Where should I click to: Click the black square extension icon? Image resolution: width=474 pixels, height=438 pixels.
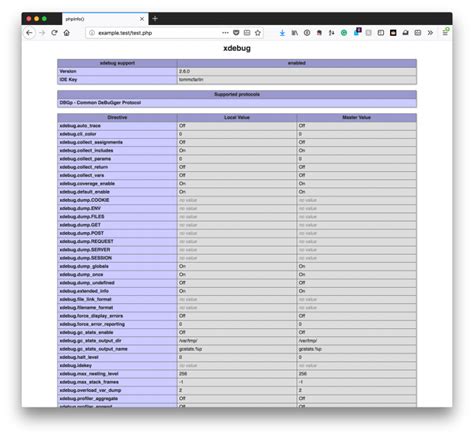click(x=393, y=33)
